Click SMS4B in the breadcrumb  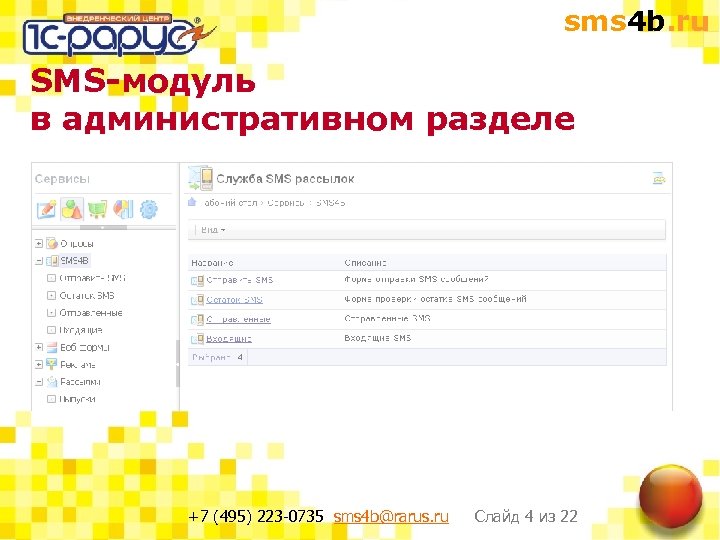pyautogui.click(x=331, y=202)
